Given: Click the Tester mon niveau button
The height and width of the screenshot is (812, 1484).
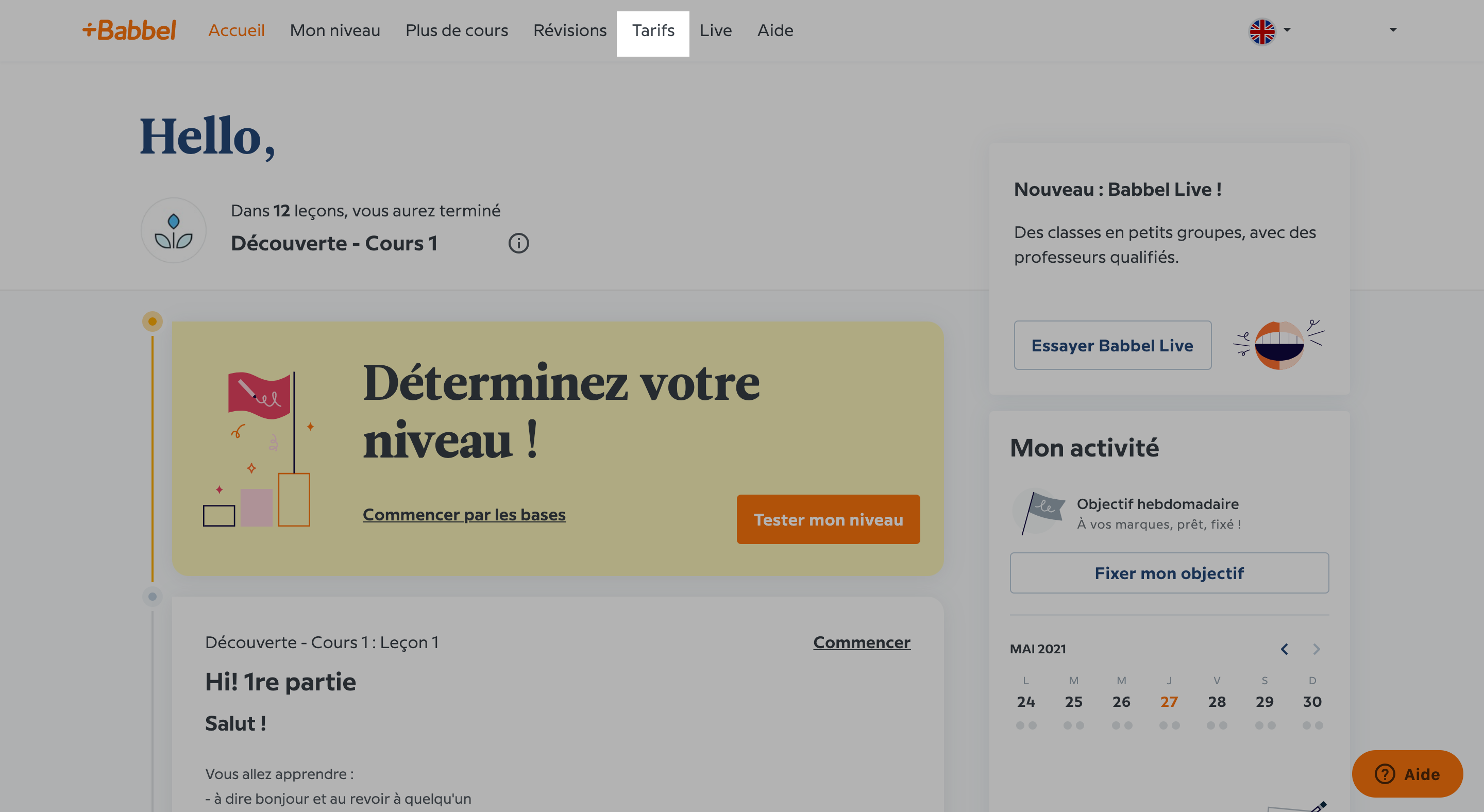Looking at the screenshot, I should (828, 519).
